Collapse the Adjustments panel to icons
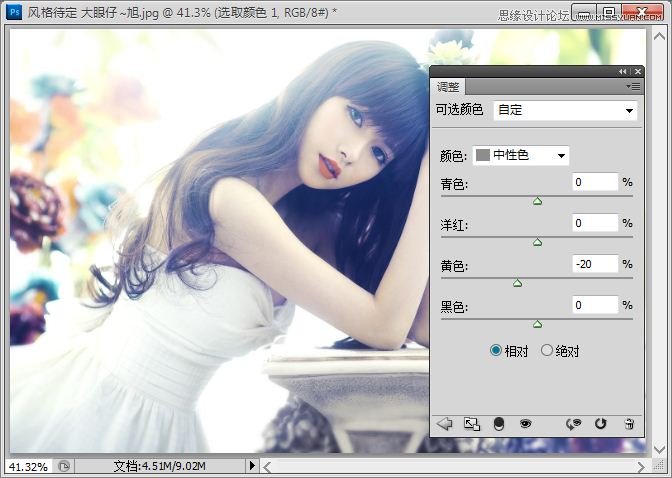 click(x=622, y=72)
